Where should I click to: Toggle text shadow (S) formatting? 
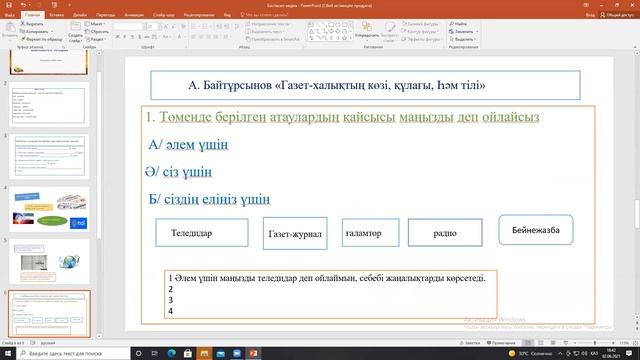click(140, 37)
